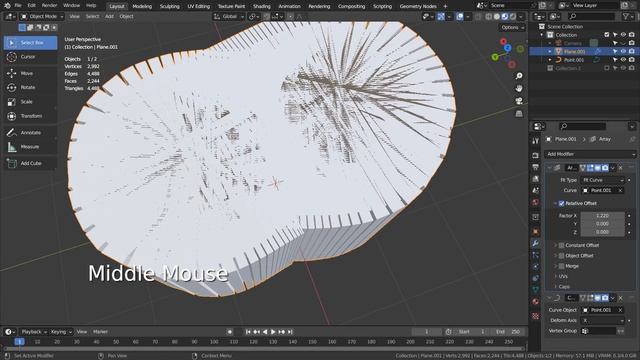Click the pan view hand icon
Screen dimensions: 640x360
[519, 89]
